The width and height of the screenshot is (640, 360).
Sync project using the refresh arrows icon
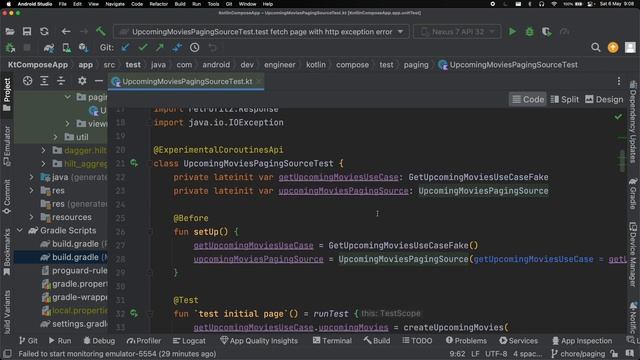tap(44, 31)
